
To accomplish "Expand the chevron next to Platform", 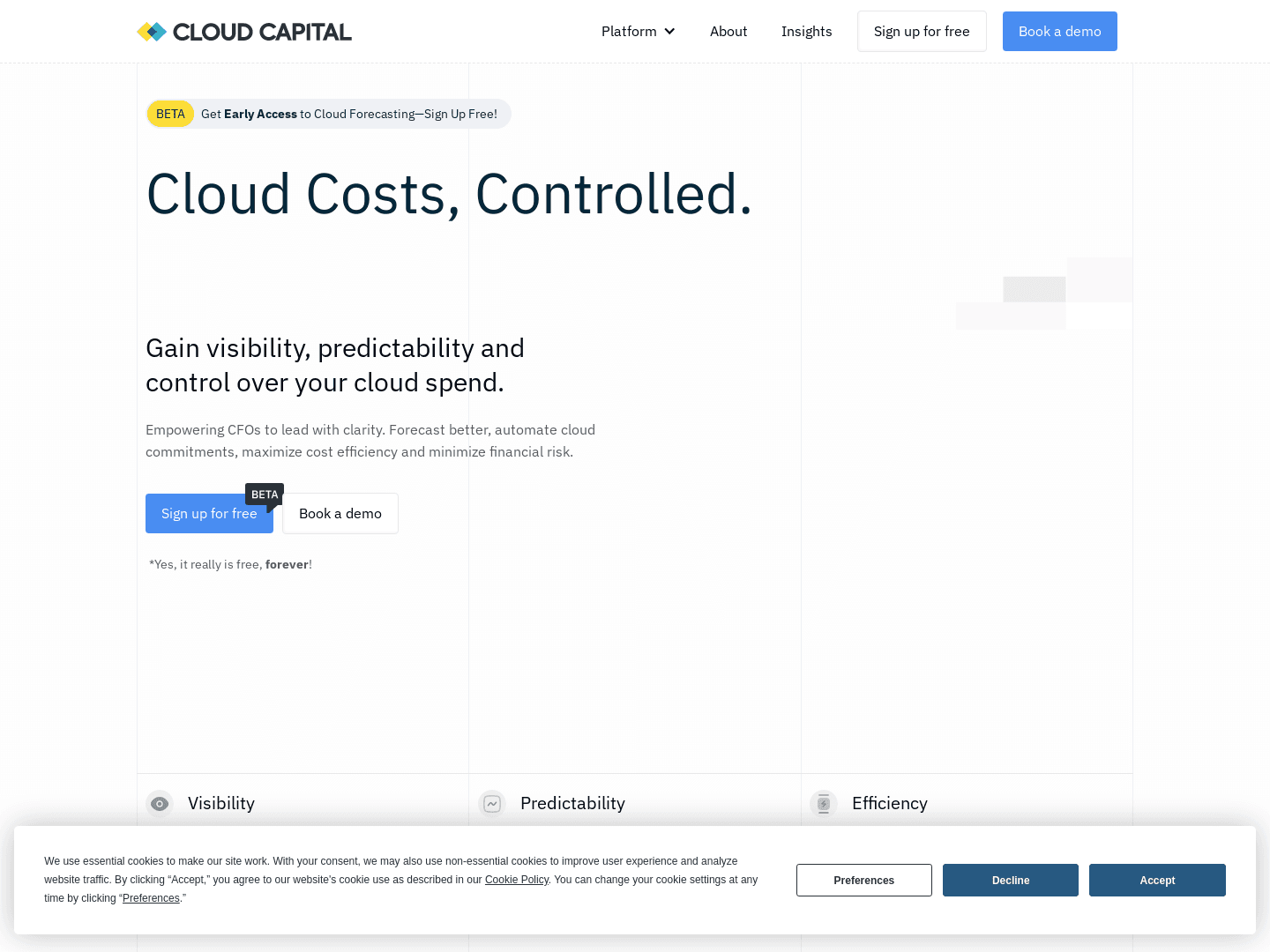I will (669, 31).
